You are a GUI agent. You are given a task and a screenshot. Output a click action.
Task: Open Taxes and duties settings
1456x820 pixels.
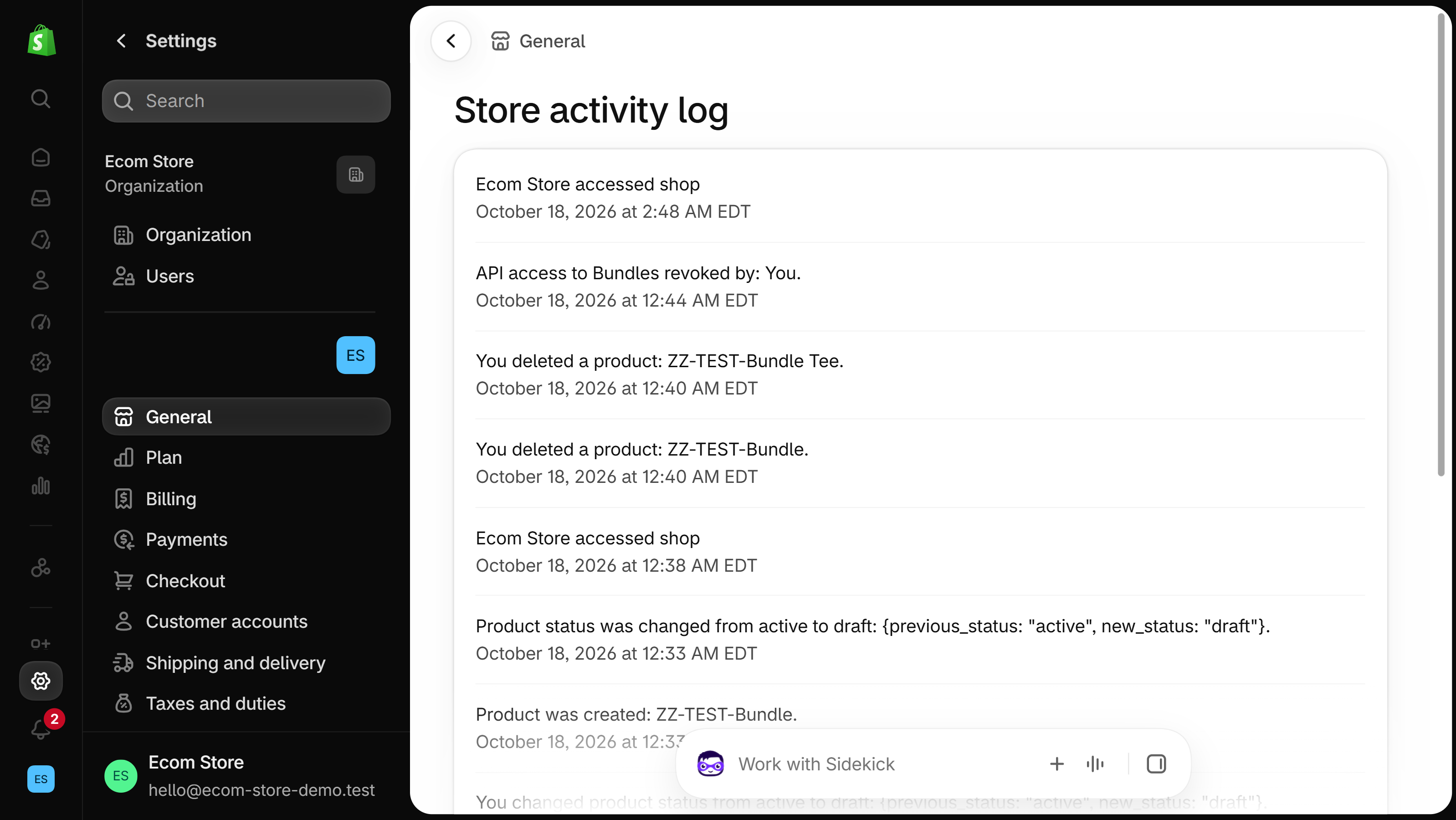[x=246, y=703]
